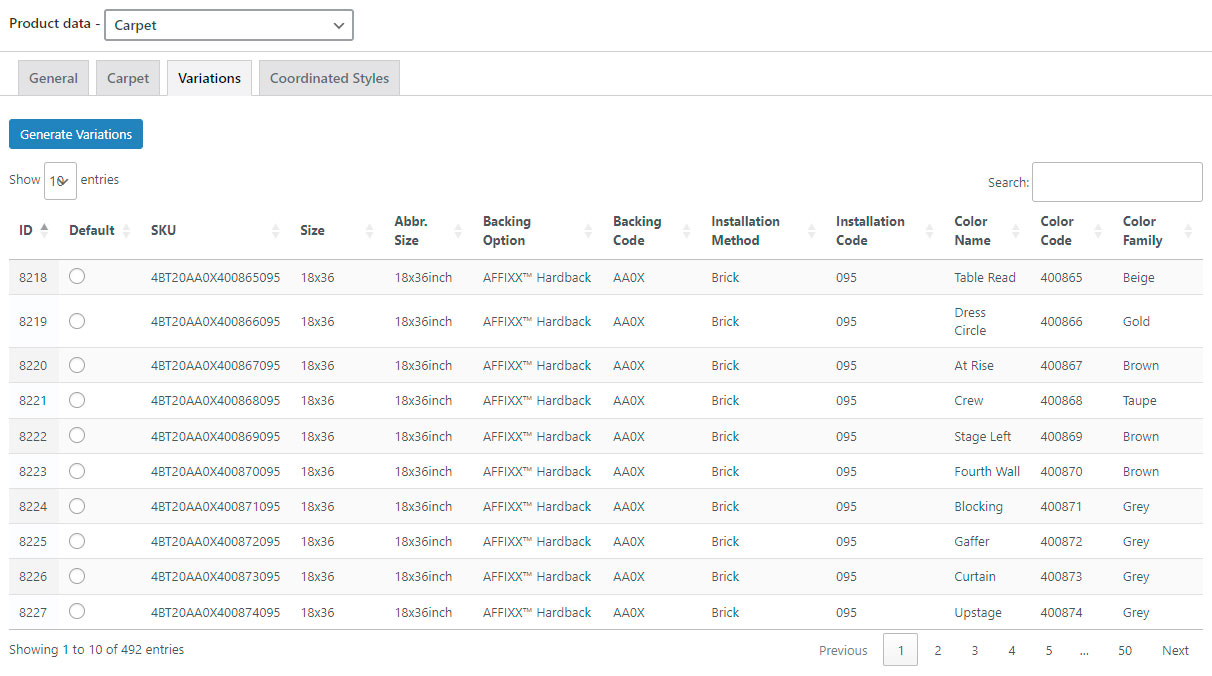Sort by Default column sort arrows
The image size is (1212, 676).
point(126,231)
